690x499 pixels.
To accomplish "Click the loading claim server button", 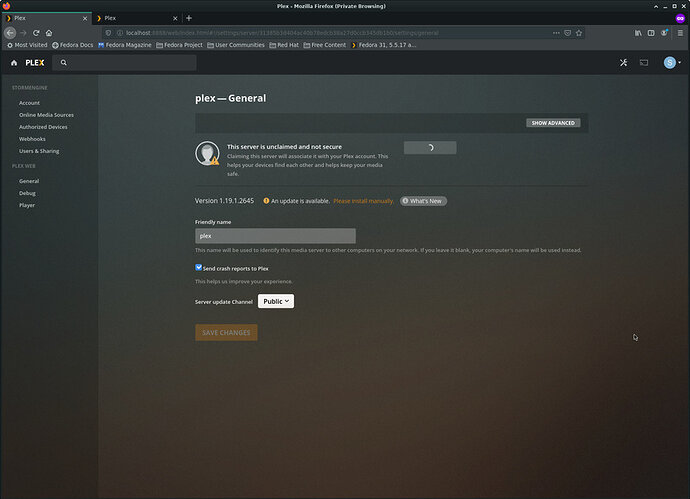I will (x=430, y=148).
